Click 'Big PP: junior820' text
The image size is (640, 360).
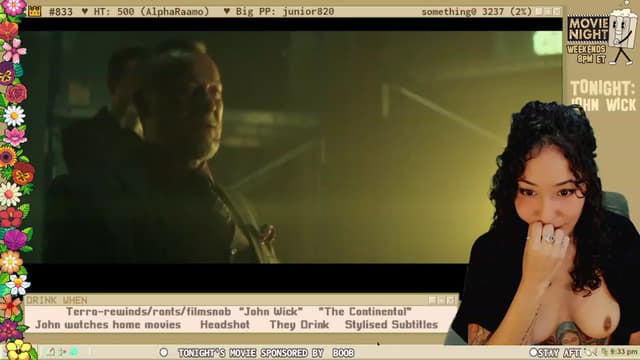pyautogui.click(x=285, y=12)
